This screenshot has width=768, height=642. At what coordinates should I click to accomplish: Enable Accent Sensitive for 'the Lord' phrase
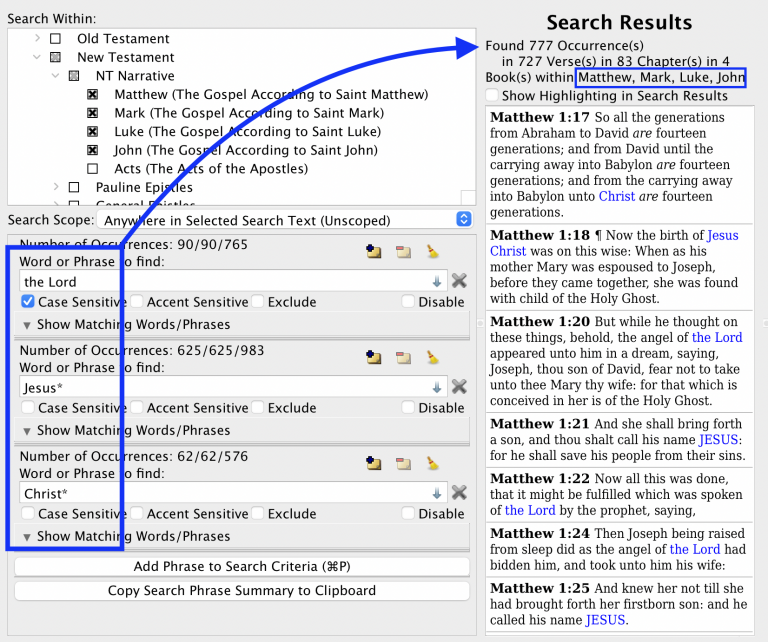[137, 301]
